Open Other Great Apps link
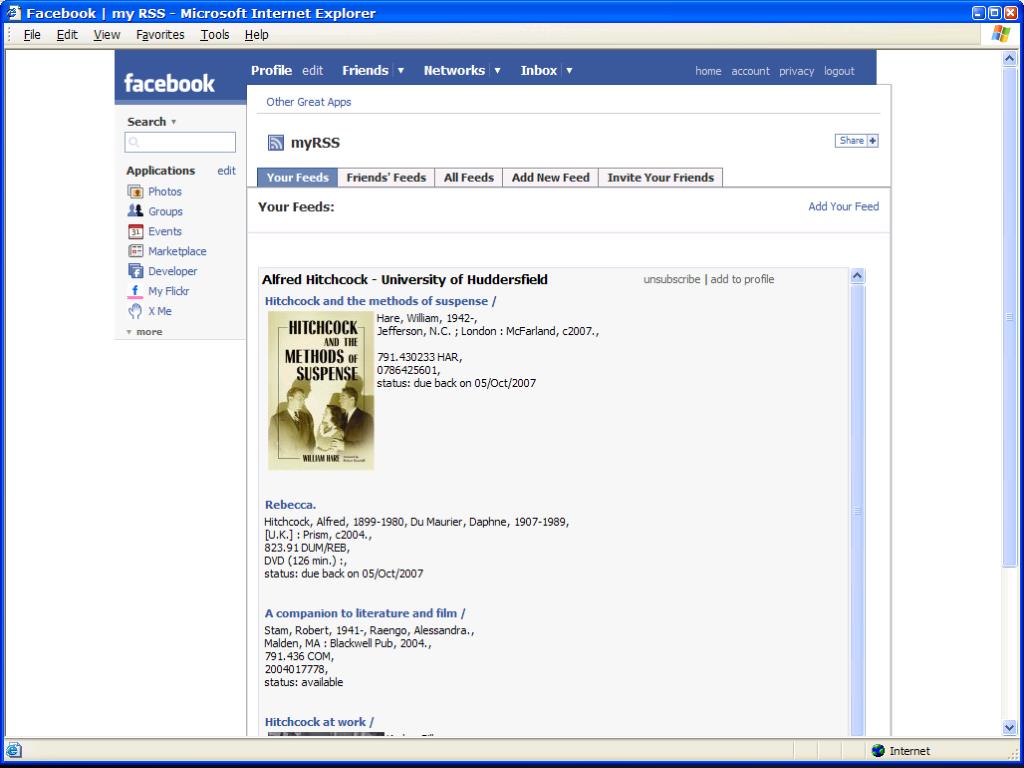Viewport: 1024px width, 768px height. pyautogui.click(x=308, y=102)
